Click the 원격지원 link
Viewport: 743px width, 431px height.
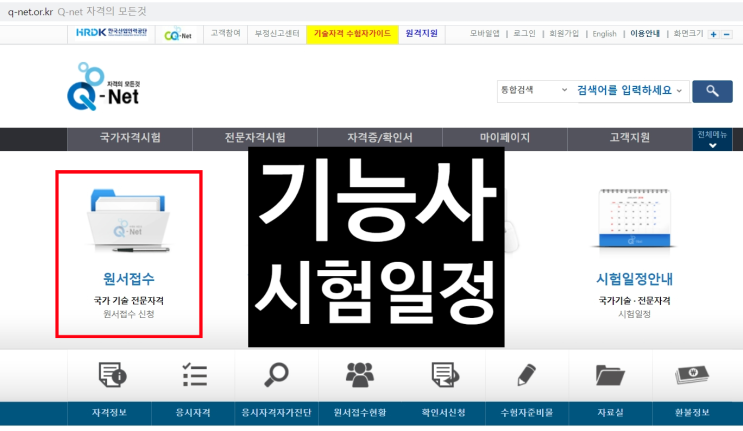click(422, 34)
